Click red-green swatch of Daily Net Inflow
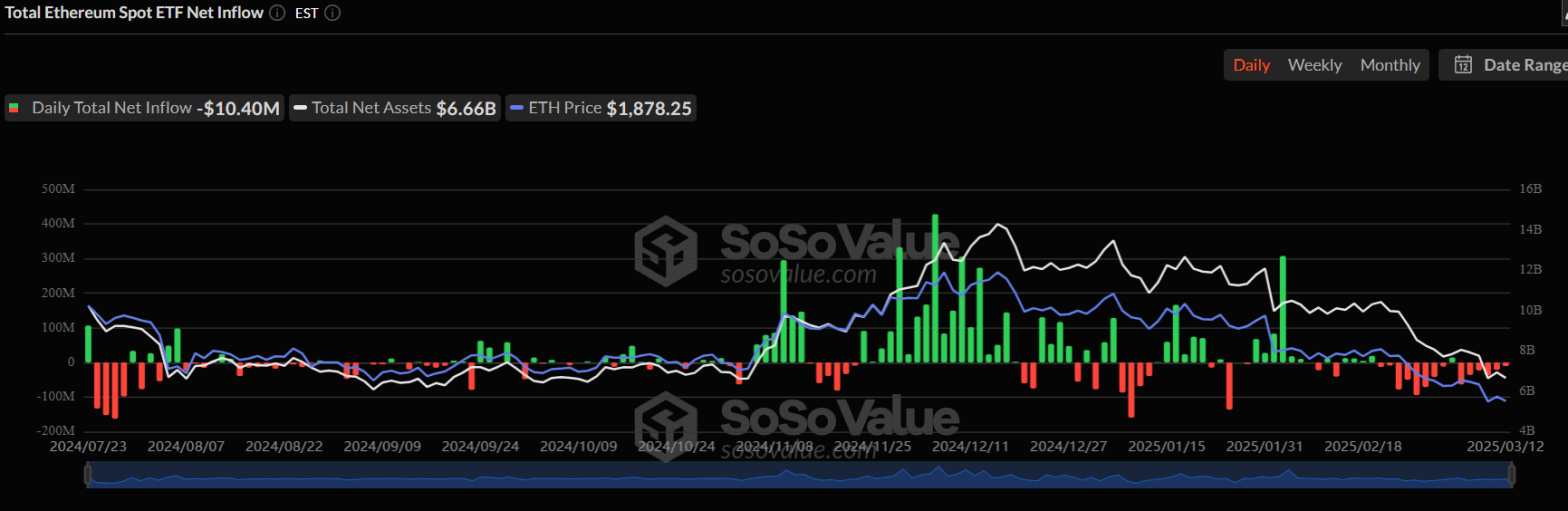The width and height of the screenshot is (1568, 511). click(14, 108)
